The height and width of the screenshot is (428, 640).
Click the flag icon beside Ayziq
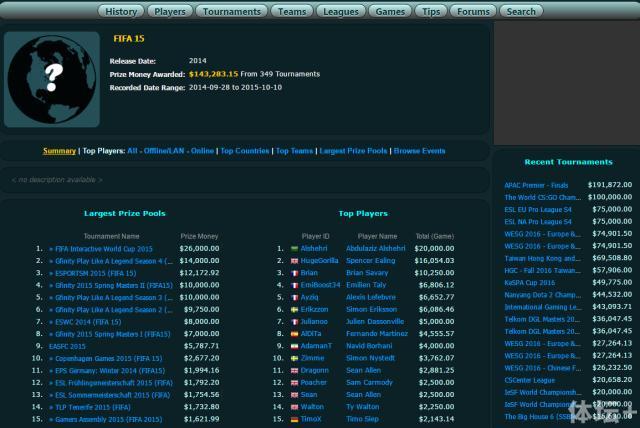[x=294, y=297]
